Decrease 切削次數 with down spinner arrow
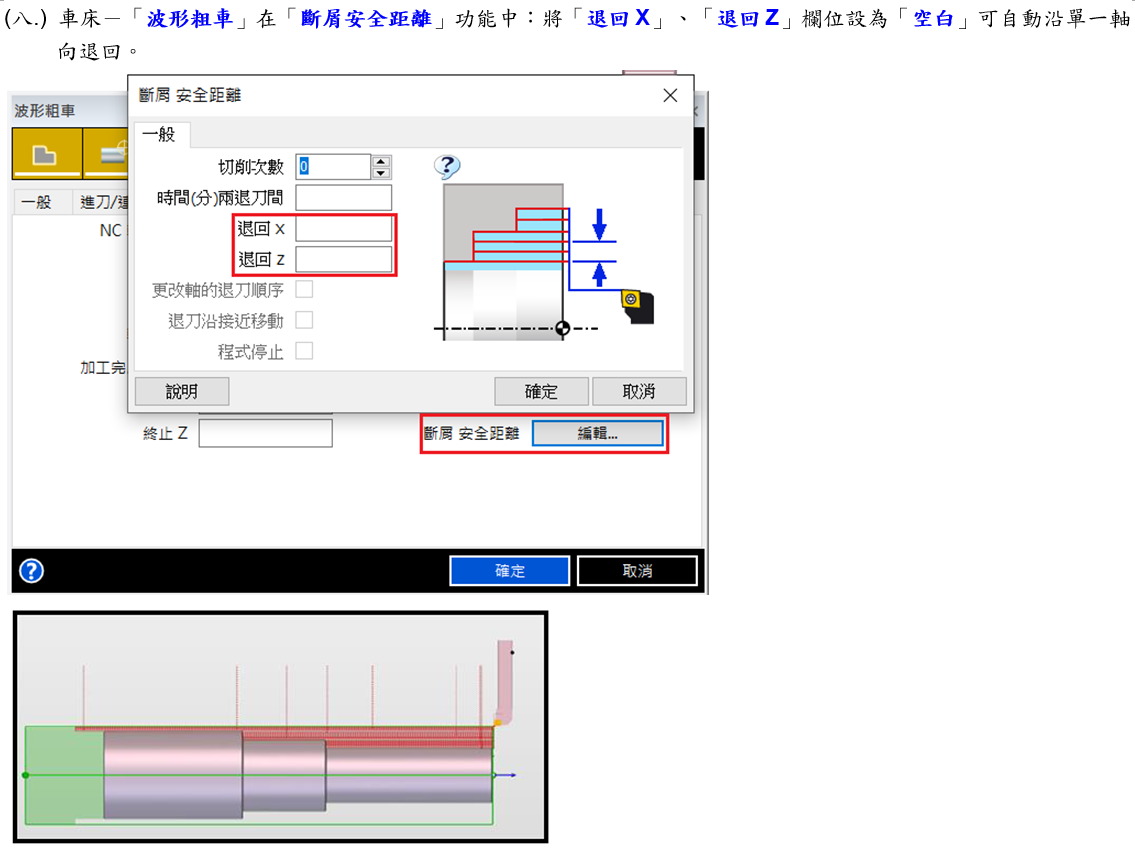The width and height of the screenshot is (1135, 854). (381, 173)
